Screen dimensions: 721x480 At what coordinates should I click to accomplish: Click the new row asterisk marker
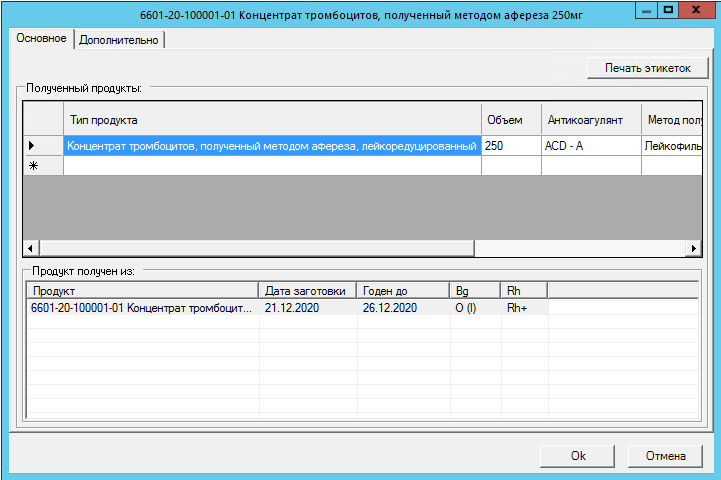[33, 166]
